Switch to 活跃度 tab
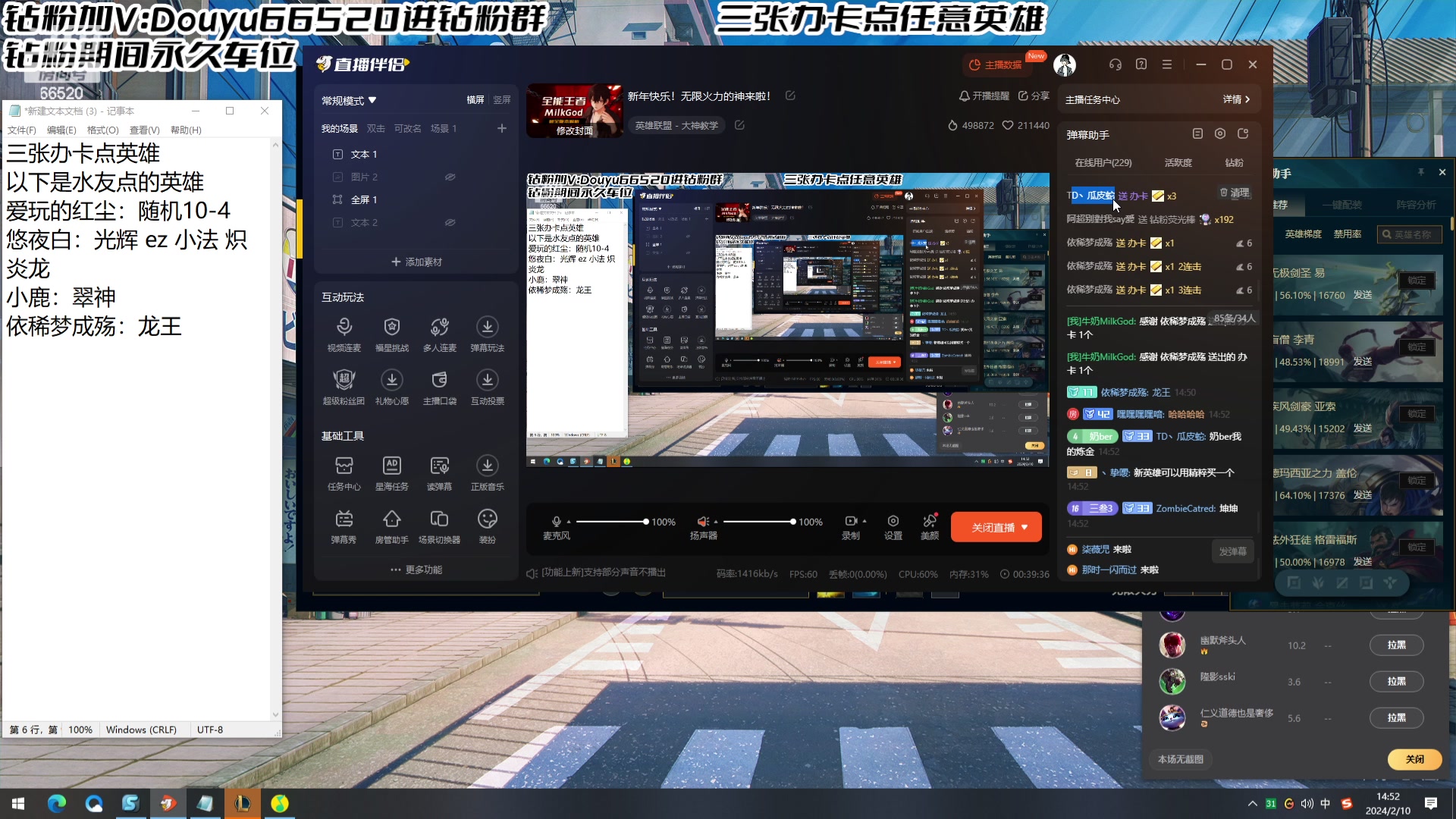1456x819 pixels. point(1178,163)
